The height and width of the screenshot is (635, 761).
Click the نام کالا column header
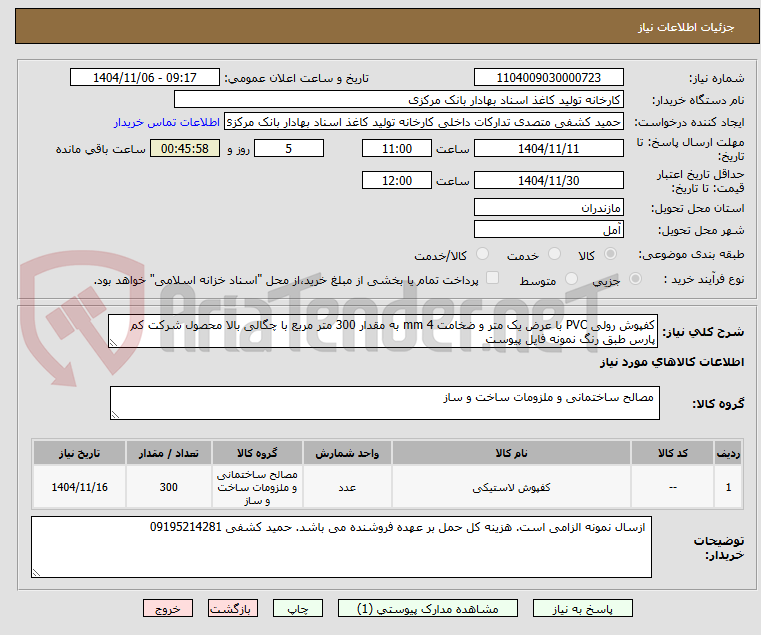tap(511, 453)
